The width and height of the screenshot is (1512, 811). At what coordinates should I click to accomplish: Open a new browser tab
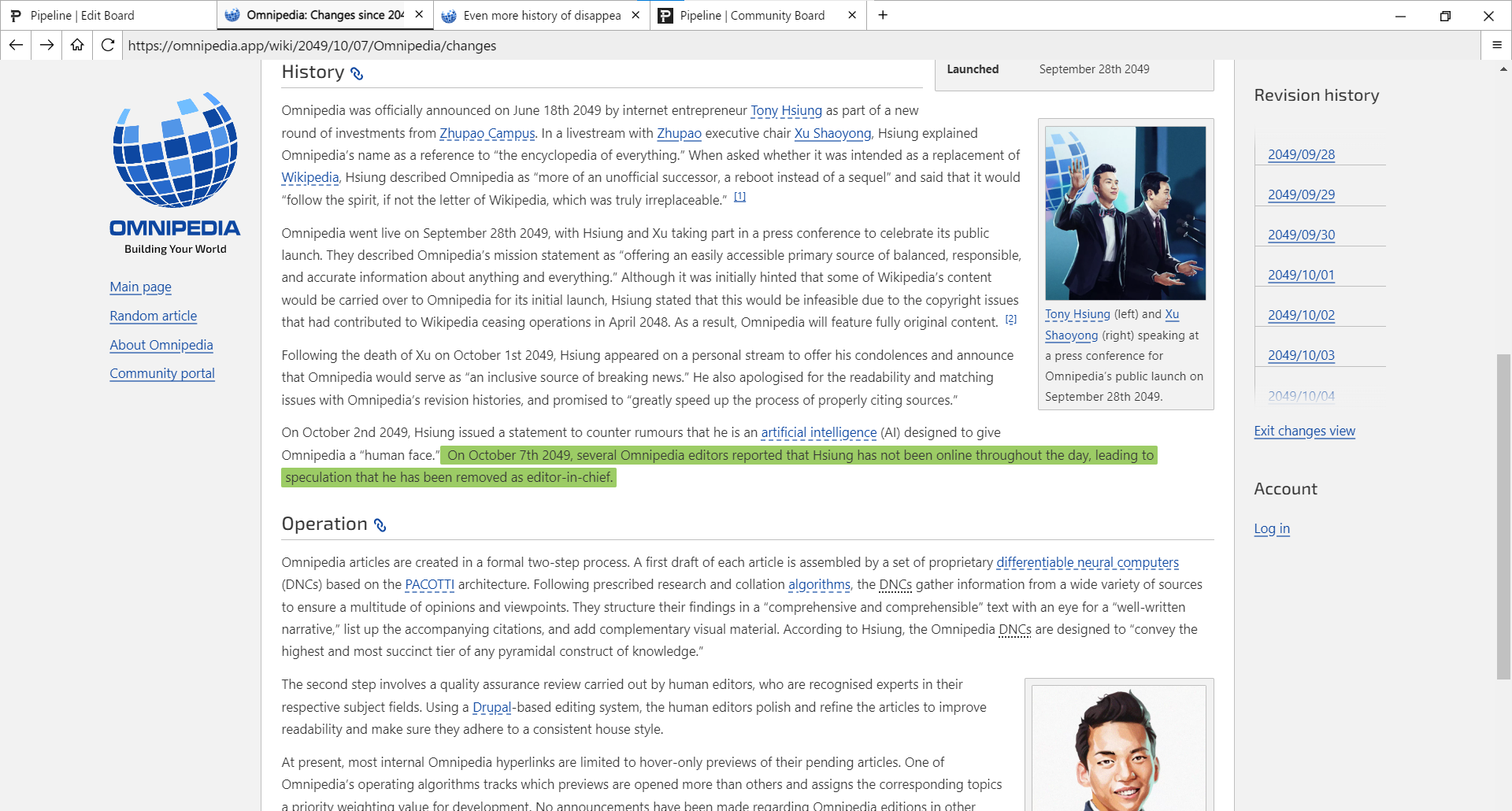click(x=883, y=15)
